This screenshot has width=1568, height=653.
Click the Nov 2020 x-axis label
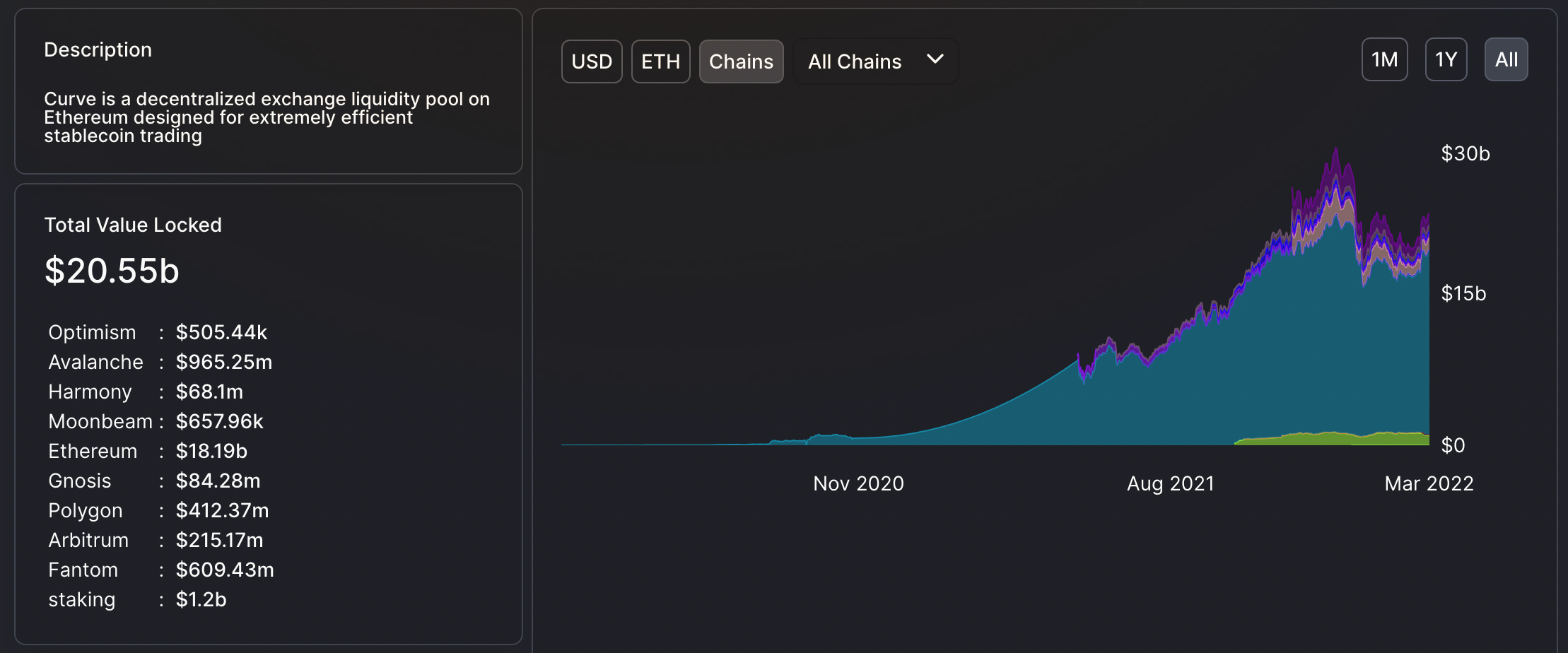(858, 483)
